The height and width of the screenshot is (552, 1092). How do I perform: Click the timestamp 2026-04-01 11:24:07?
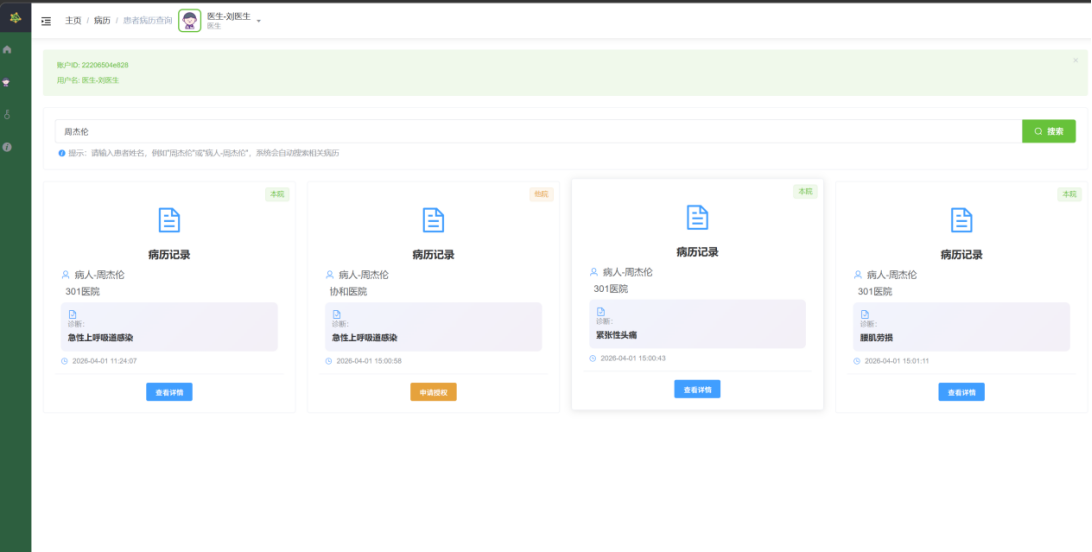104,361
